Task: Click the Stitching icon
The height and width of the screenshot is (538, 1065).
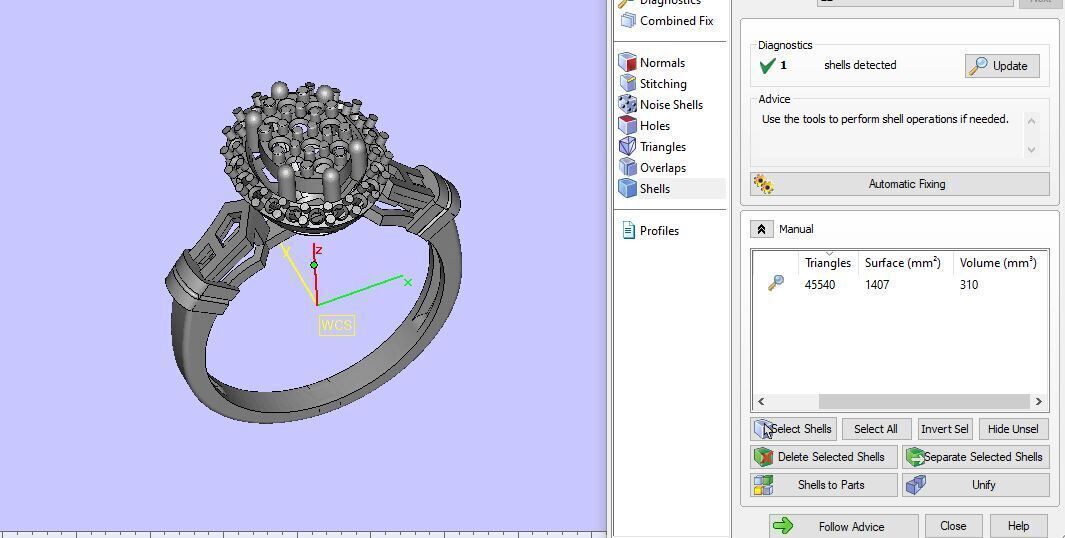Action: tap(628, 84)
